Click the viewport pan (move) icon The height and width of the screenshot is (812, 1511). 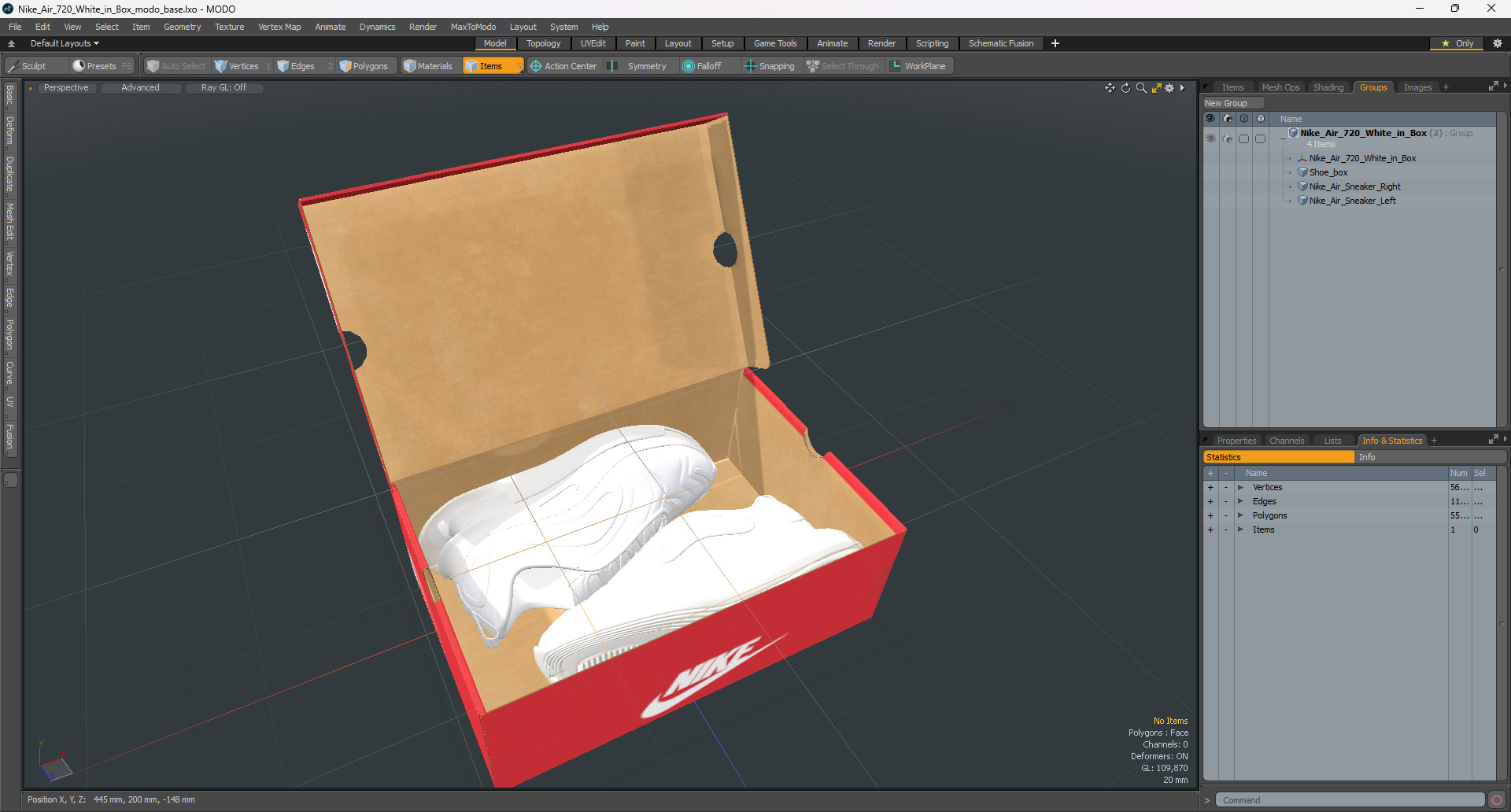[1110, 88]
